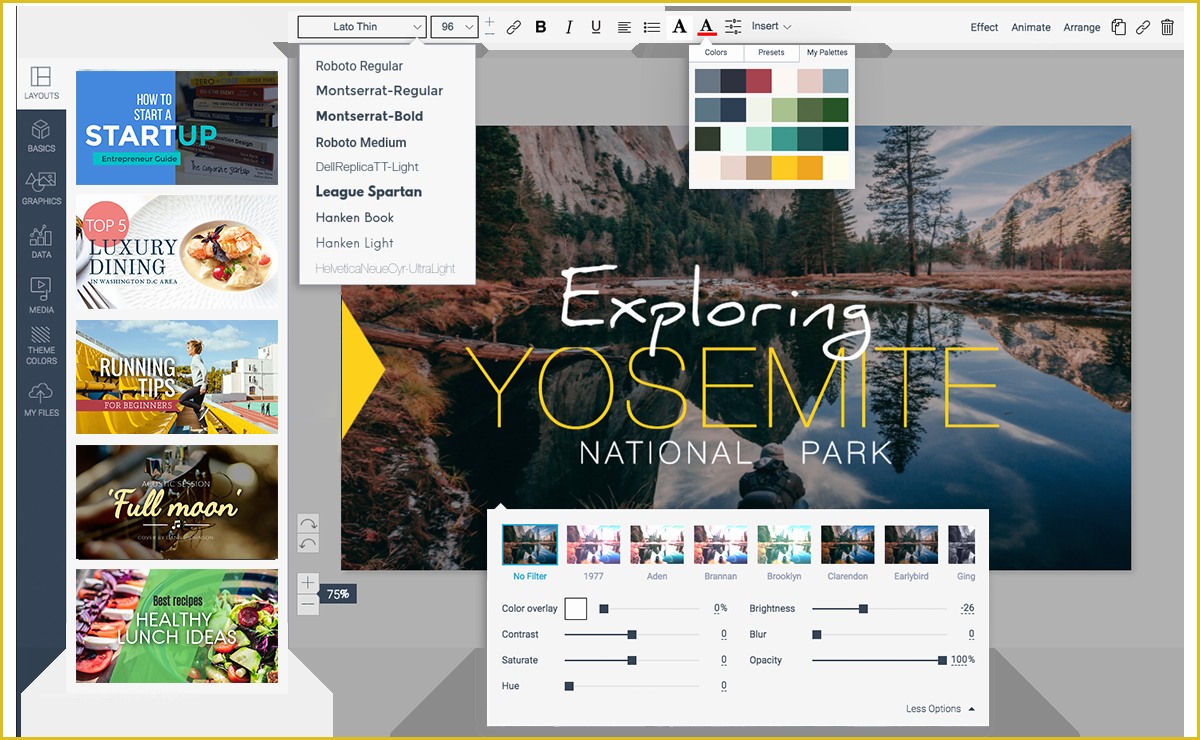Choose DellReplicaTT-Light from the font list

point(367,167)
